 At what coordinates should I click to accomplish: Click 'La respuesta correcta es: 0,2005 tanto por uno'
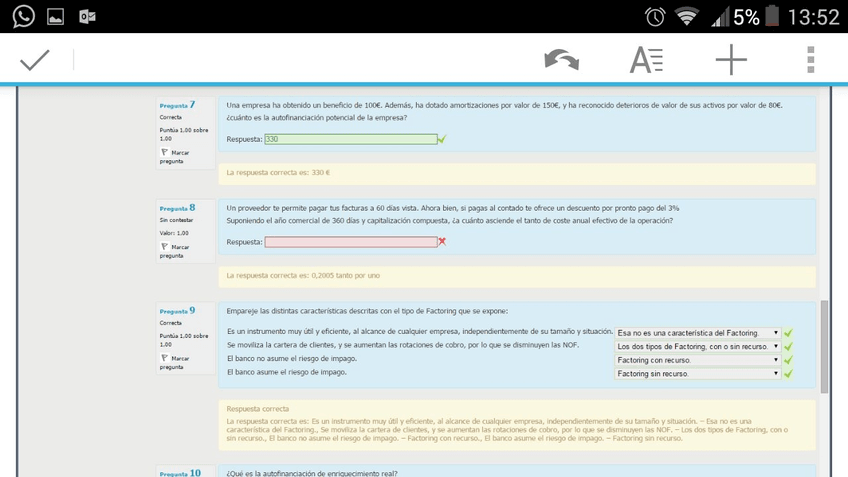303,275
